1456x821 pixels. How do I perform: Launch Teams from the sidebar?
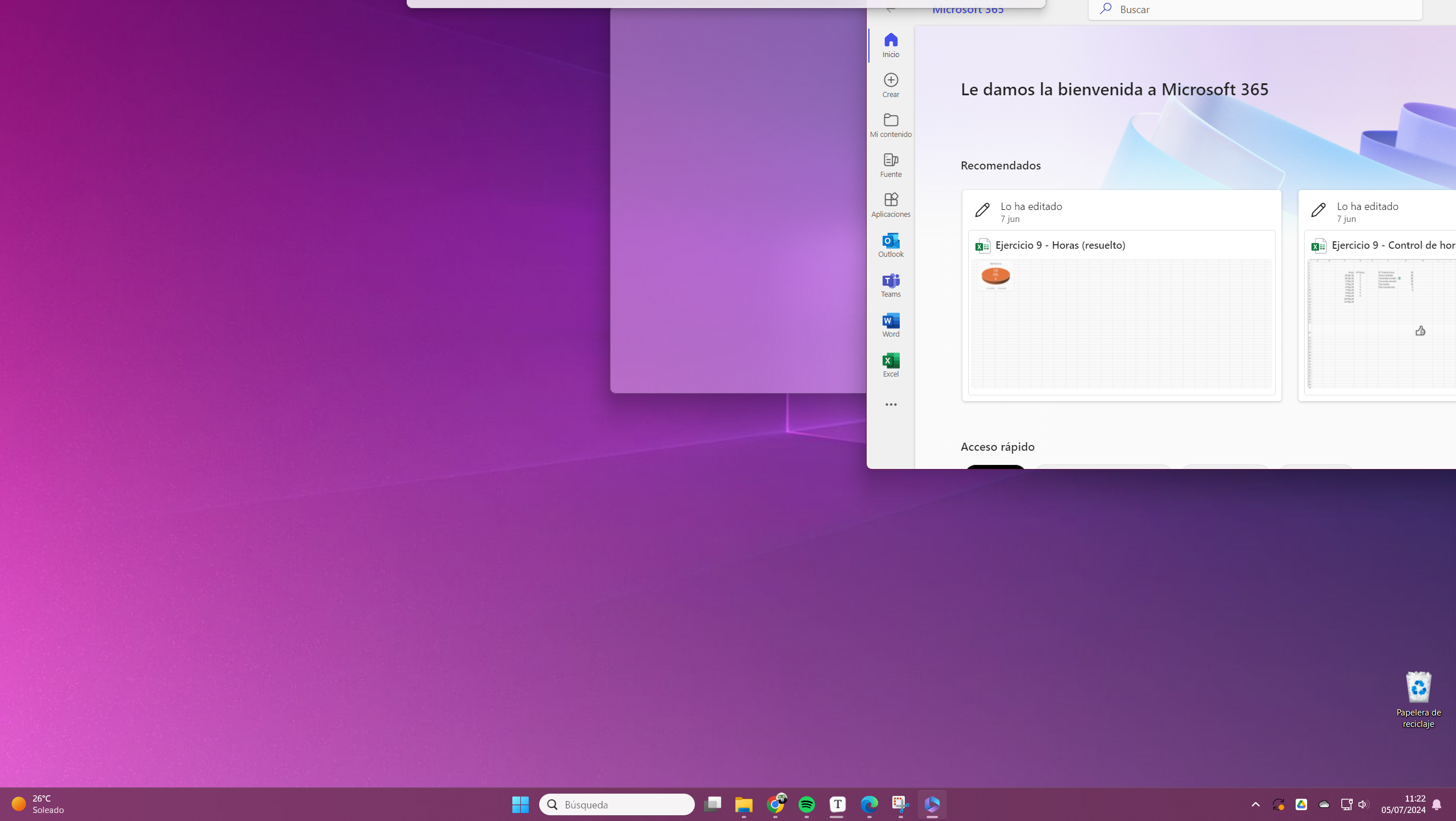891,284
